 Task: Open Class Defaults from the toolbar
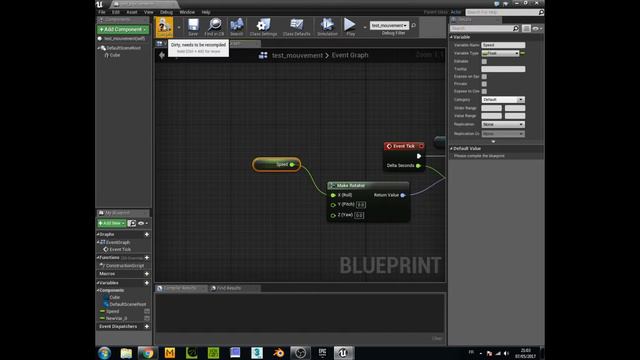[296, 27]
